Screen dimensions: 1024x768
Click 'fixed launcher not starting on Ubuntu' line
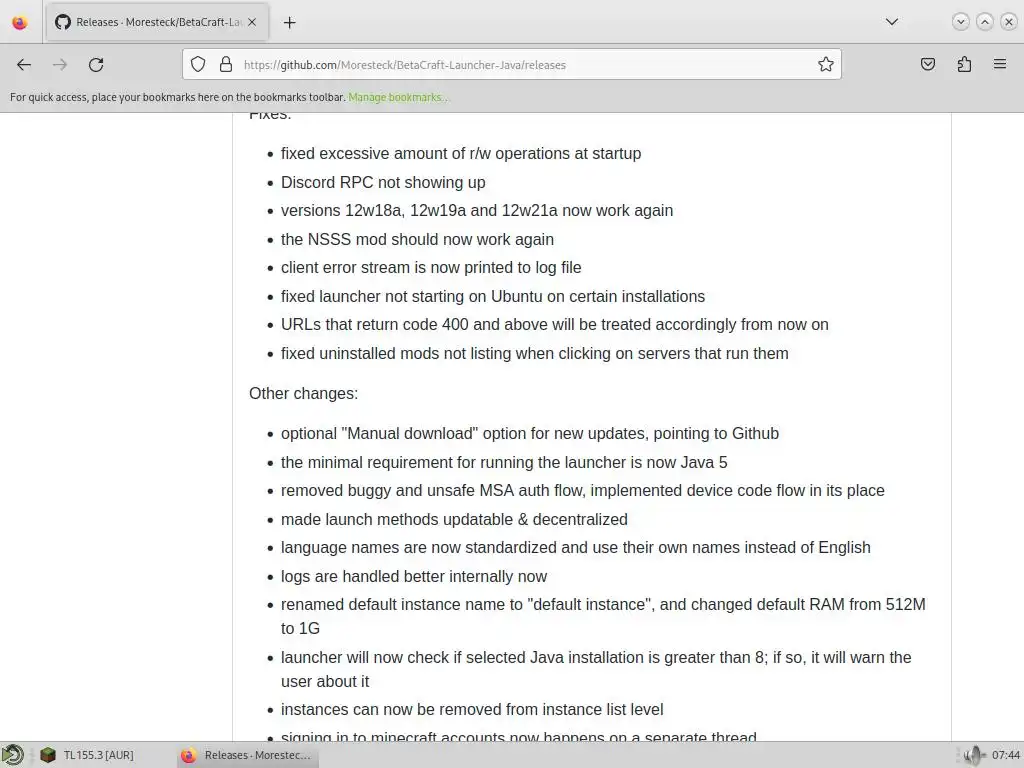pos(493,296)
